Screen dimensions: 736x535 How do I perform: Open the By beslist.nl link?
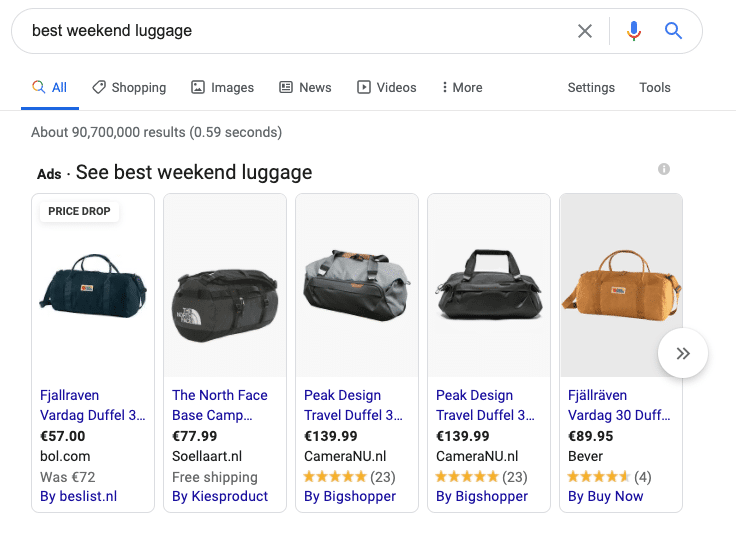[78, 496]
